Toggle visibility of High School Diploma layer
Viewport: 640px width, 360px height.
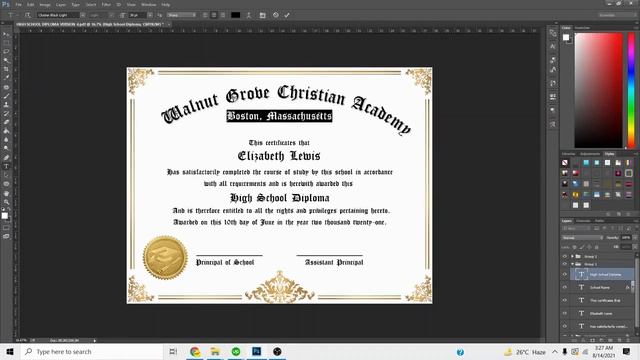565,275
